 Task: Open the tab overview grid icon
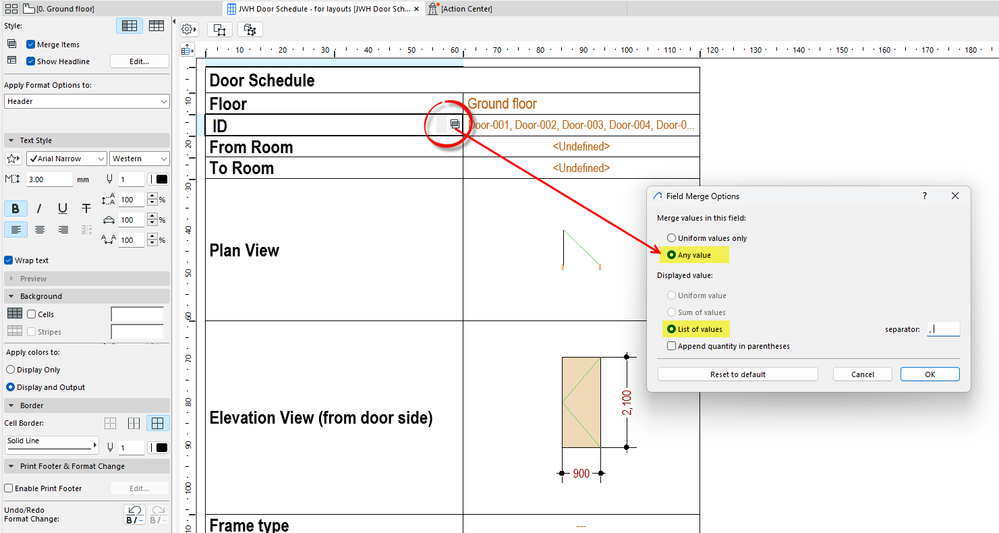[11, 8]
